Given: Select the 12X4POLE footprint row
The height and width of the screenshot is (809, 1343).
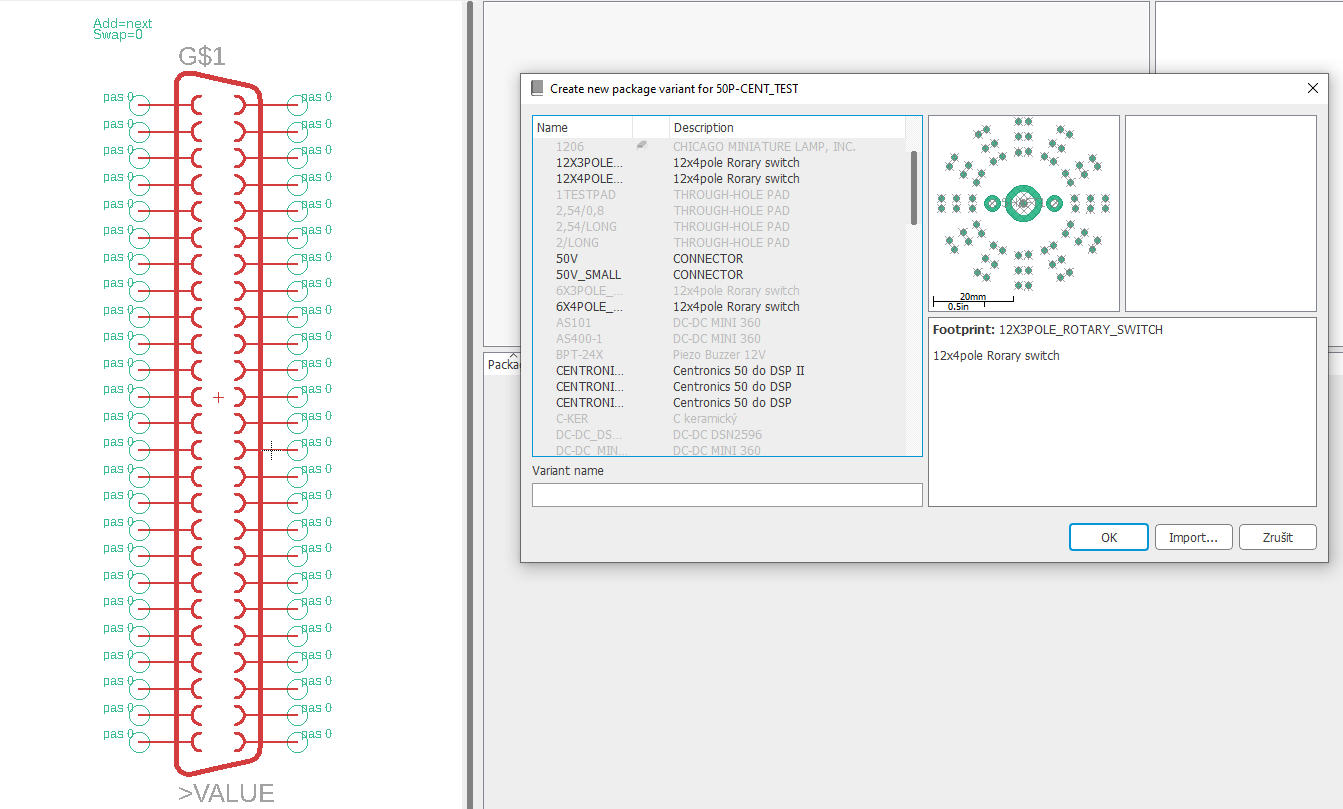Looking at the screenshot, I should click(590, 179).
